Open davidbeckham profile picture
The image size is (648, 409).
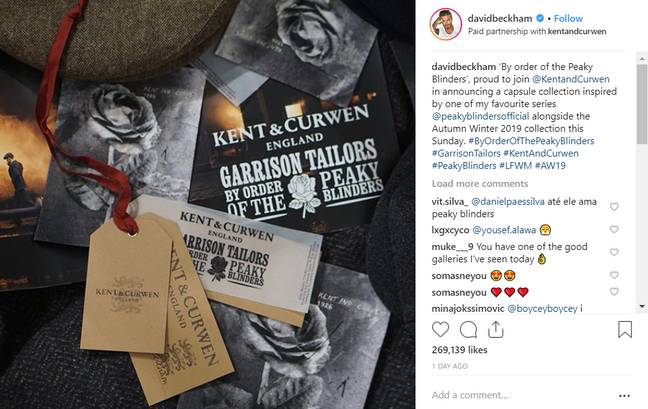coord(446,24)
